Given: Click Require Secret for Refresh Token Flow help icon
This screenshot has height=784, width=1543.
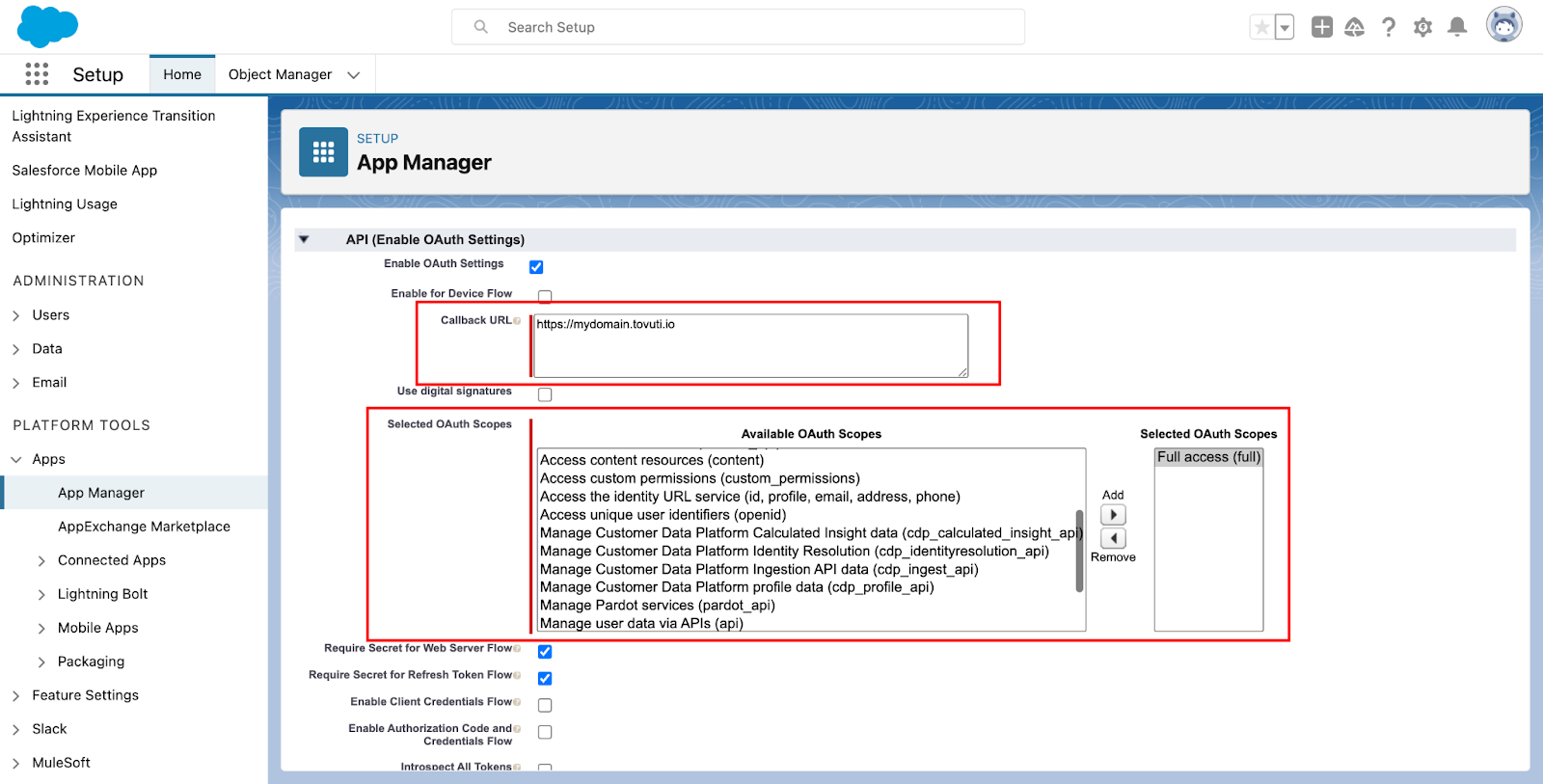Looking at the screenshot, I should [x=517, y=675].
